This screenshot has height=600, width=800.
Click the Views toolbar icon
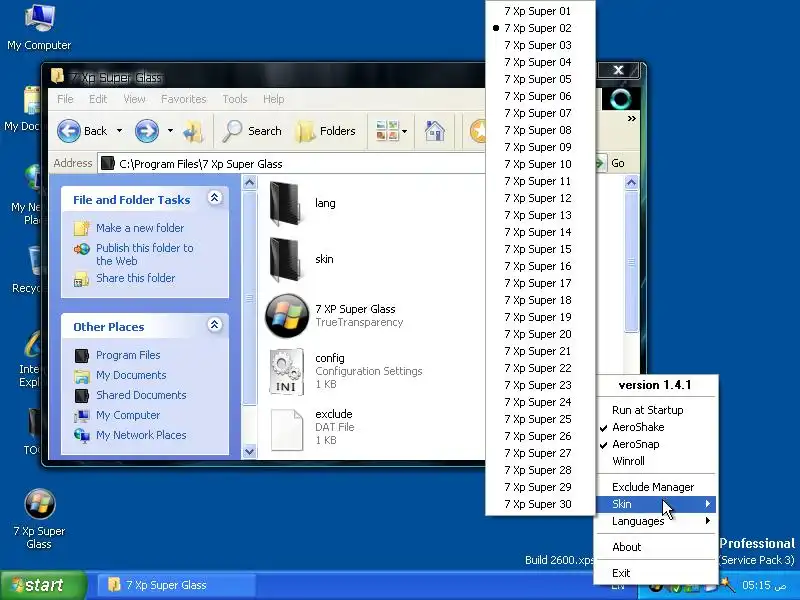[x=387, y=131]
